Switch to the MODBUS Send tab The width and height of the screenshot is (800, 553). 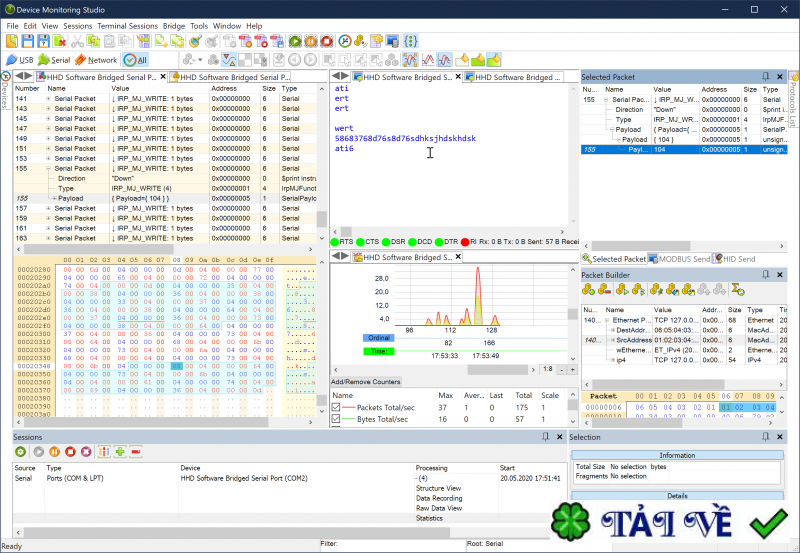[684, 259]
